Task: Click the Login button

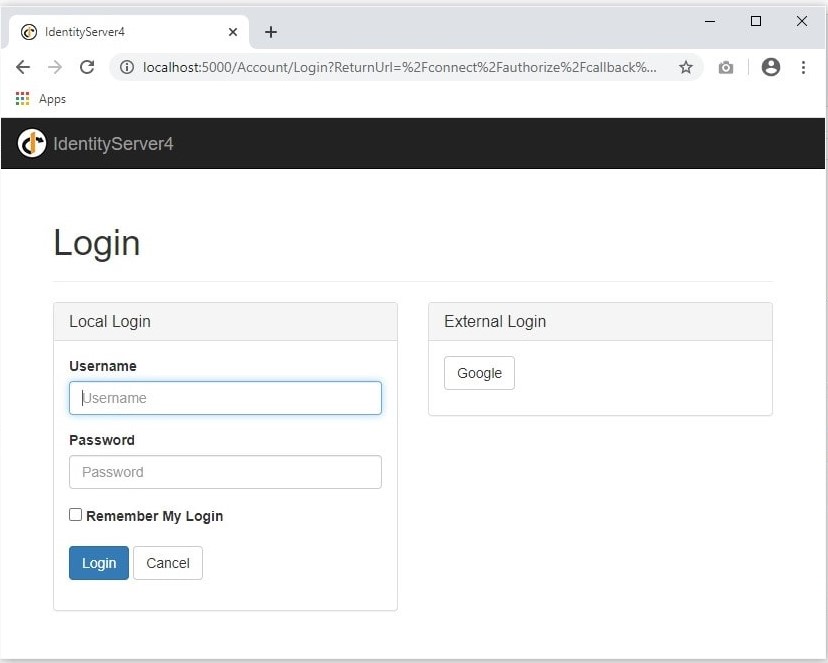Action: [98, 563]
